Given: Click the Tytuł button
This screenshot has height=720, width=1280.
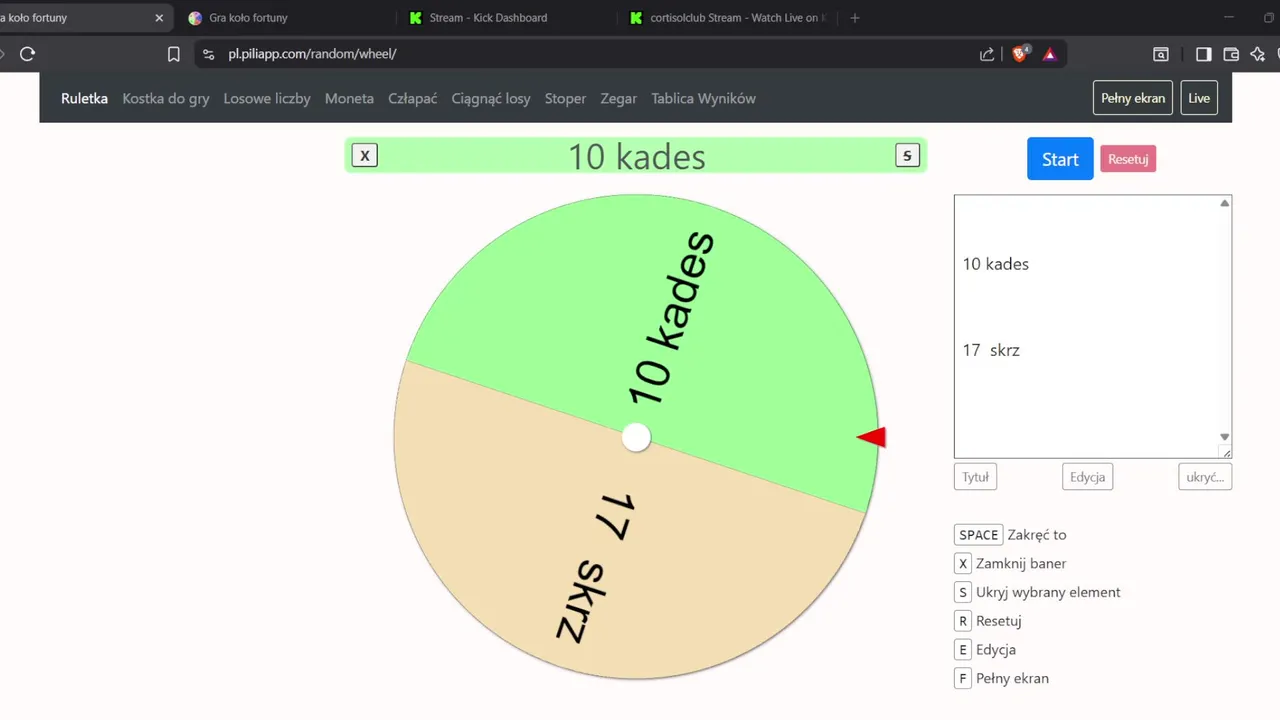Looking at the screenshot, I should click(x=975, y=477).
